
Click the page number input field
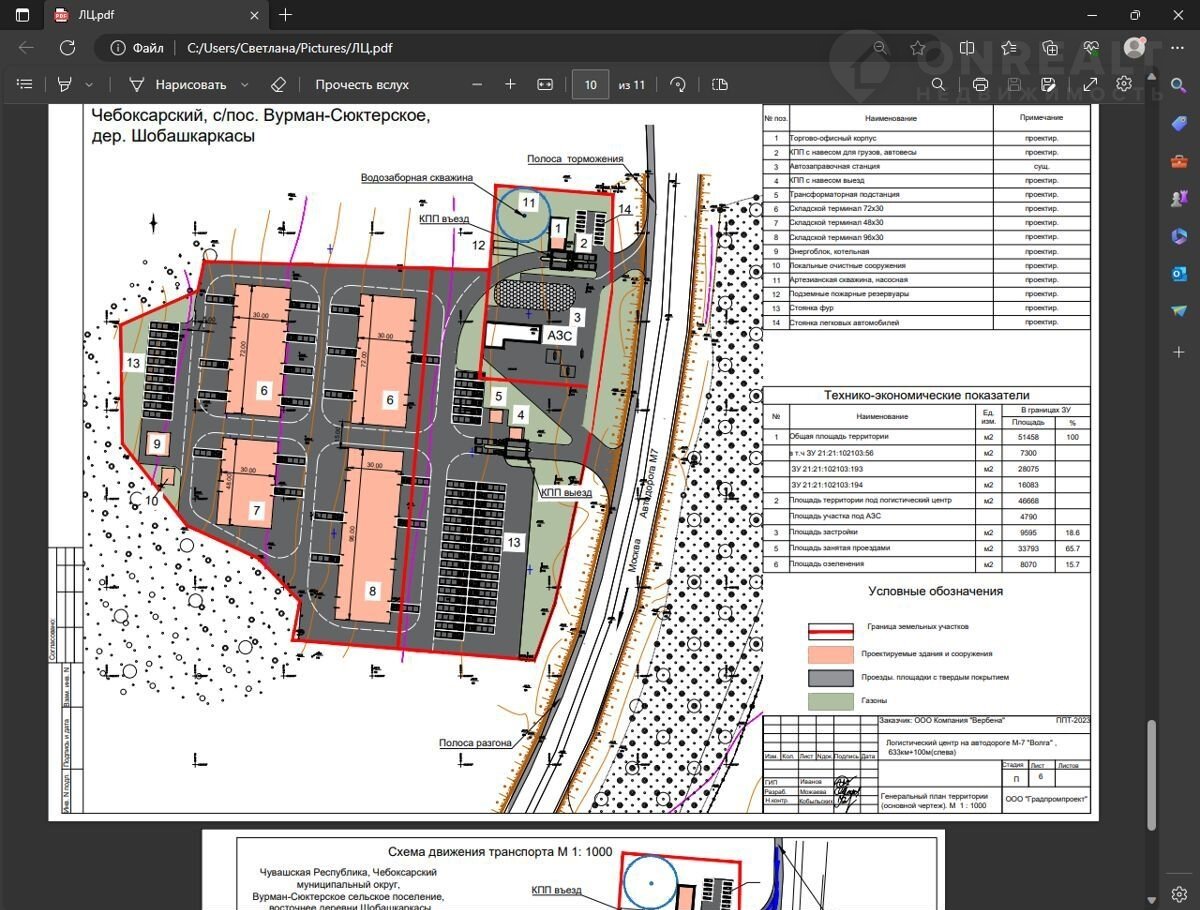[x=590, y=85]
